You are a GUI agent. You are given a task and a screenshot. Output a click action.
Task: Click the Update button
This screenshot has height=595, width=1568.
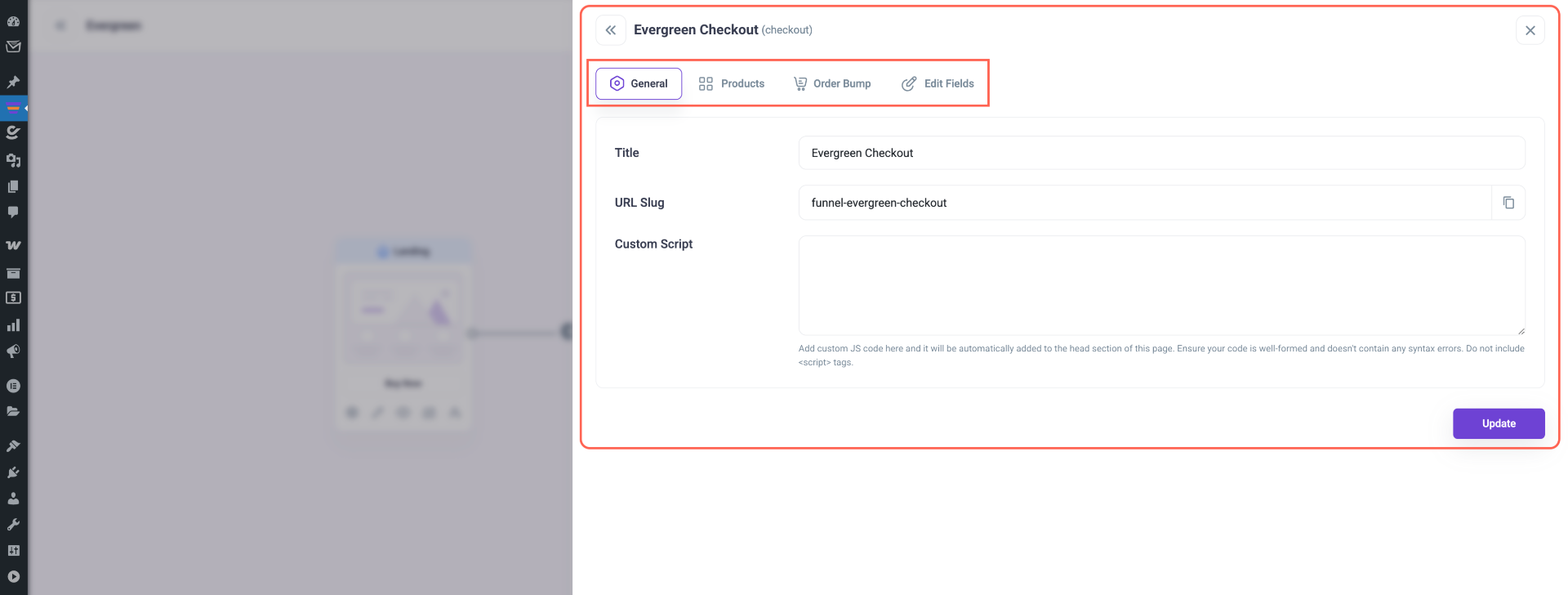coord(1499,423)
